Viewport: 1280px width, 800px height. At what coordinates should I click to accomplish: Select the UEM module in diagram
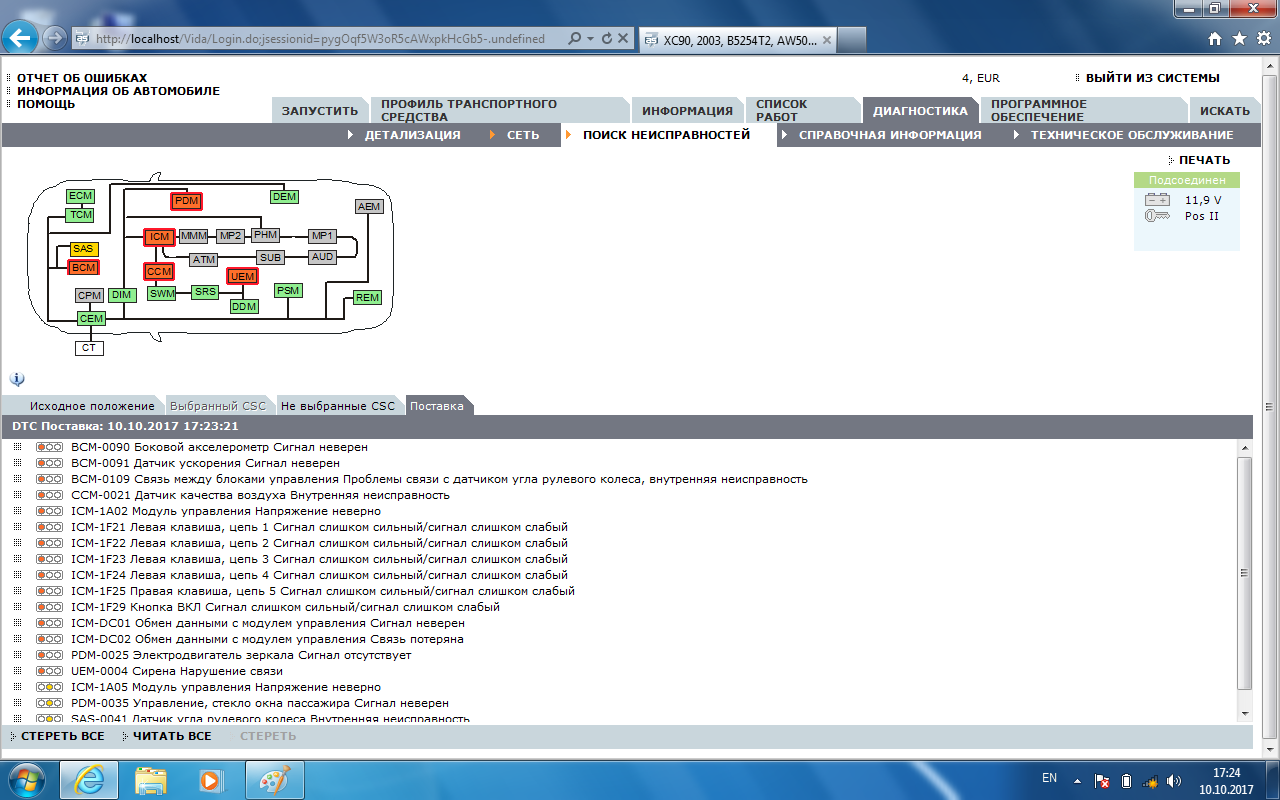coord(242,276)
